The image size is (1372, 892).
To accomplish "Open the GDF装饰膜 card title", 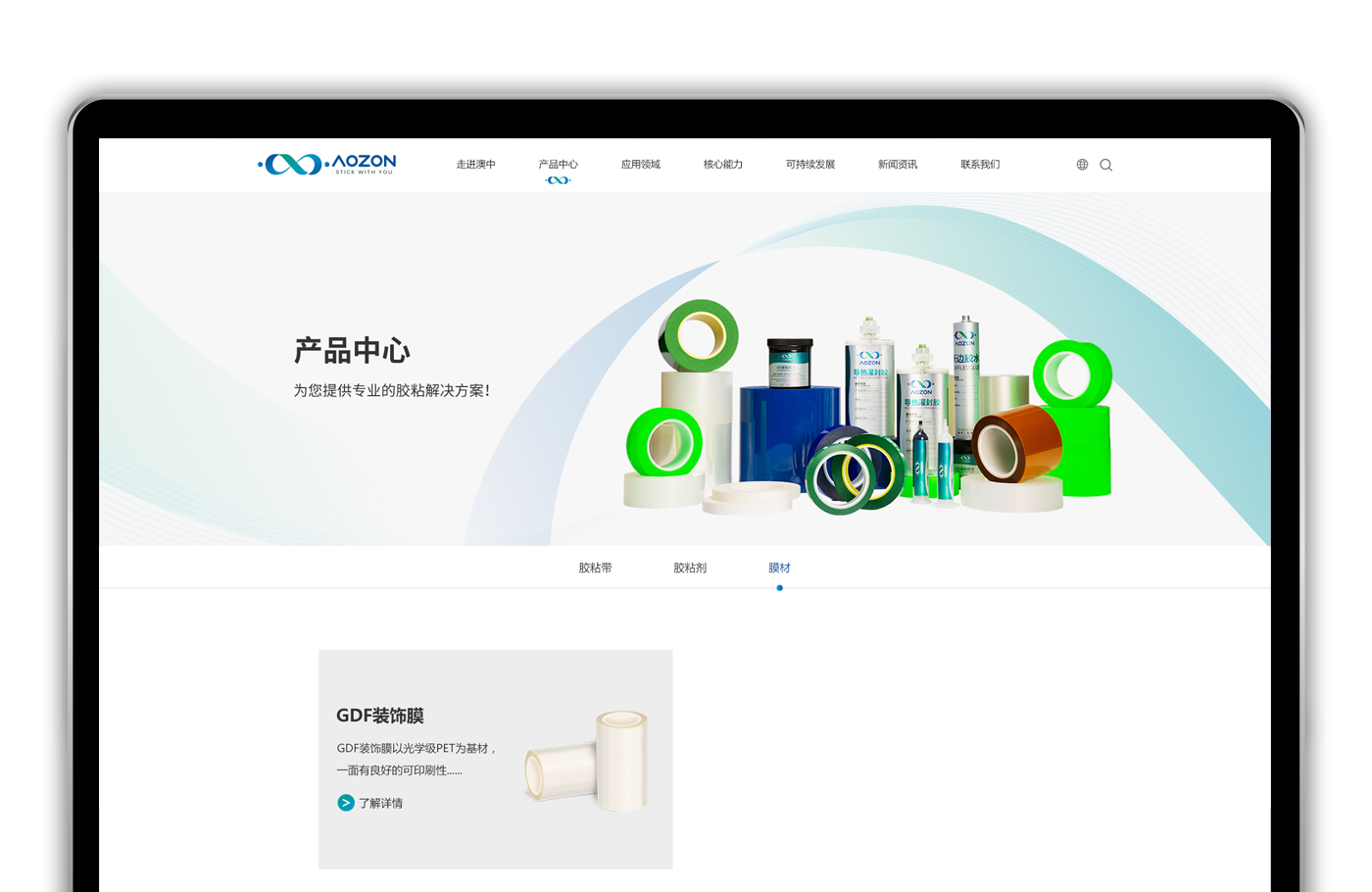I will [x=380, y=716].
